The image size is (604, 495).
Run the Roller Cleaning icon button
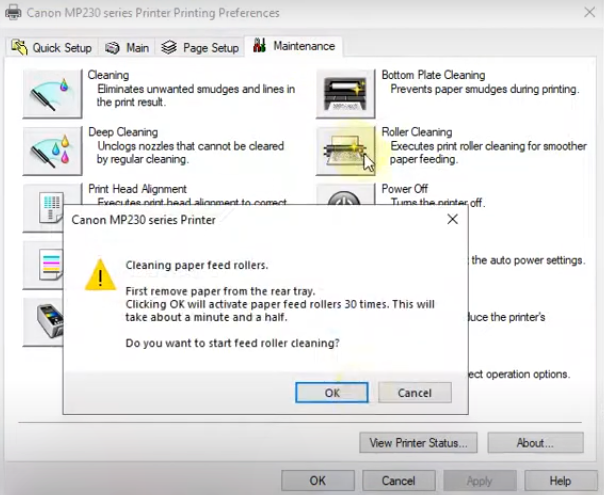coord(346,151)
